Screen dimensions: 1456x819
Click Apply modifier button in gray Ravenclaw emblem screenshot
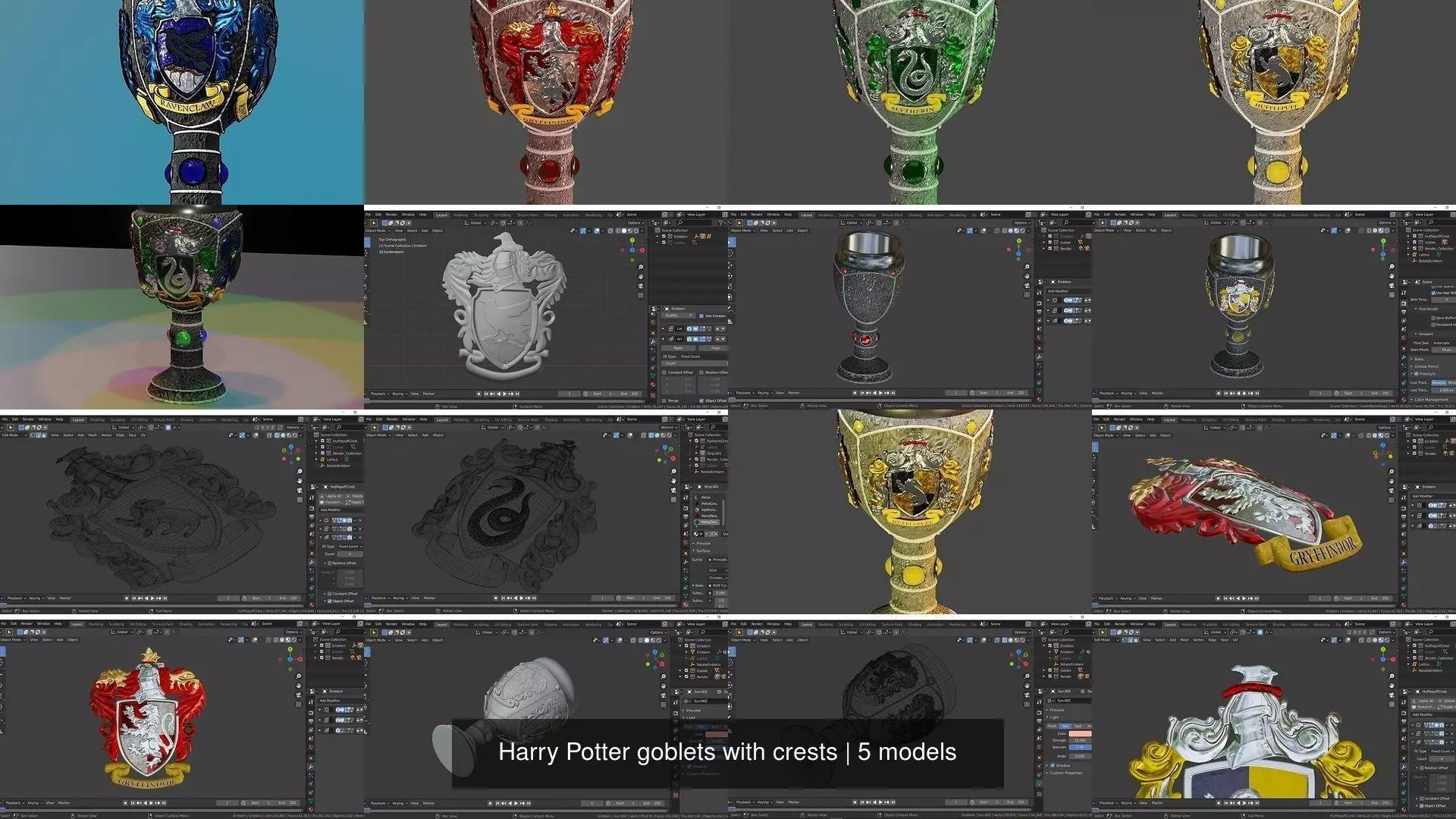[678, 348]
